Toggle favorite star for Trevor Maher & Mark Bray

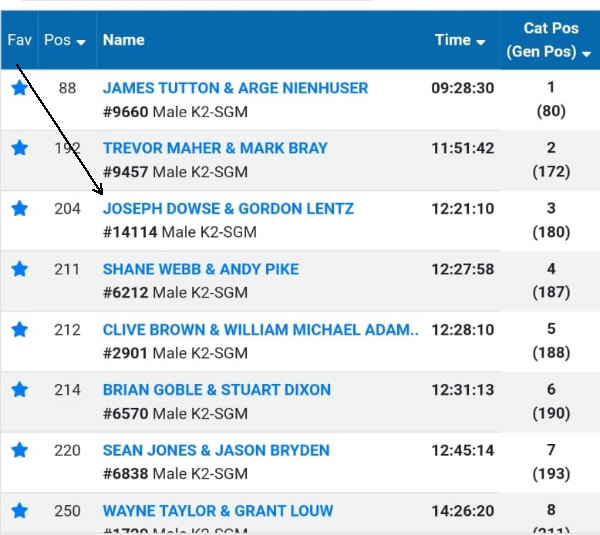(19, 149)
